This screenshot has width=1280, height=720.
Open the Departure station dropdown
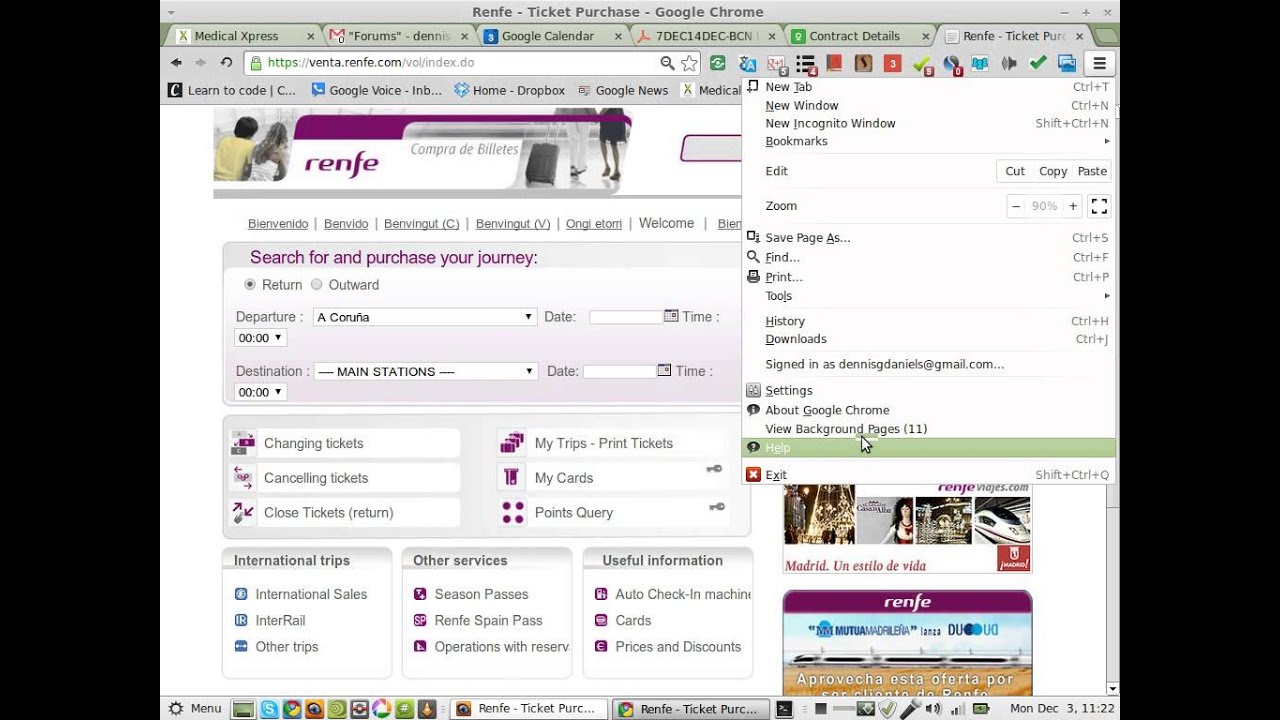(x=425, y=317)
